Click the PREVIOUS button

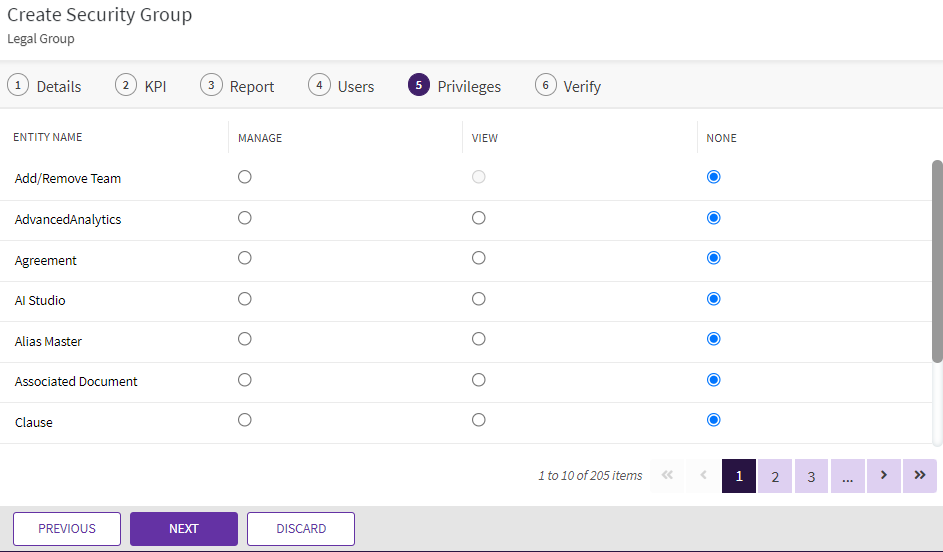(67, 529)
